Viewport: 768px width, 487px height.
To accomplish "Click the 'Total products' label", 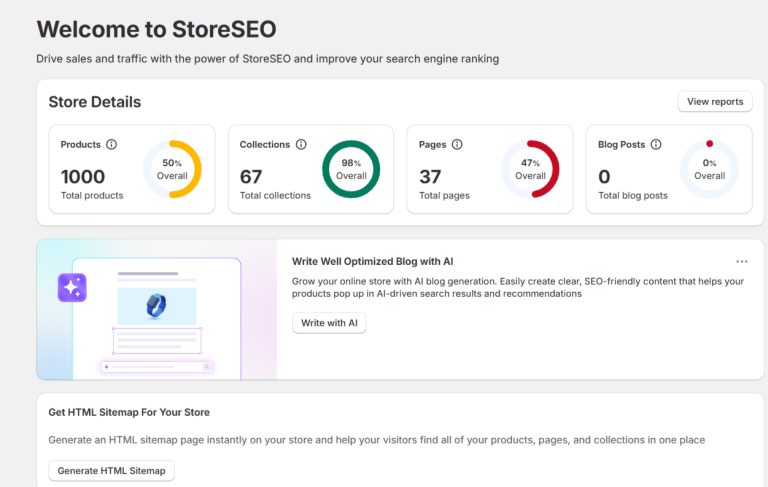I will (92, 195).
